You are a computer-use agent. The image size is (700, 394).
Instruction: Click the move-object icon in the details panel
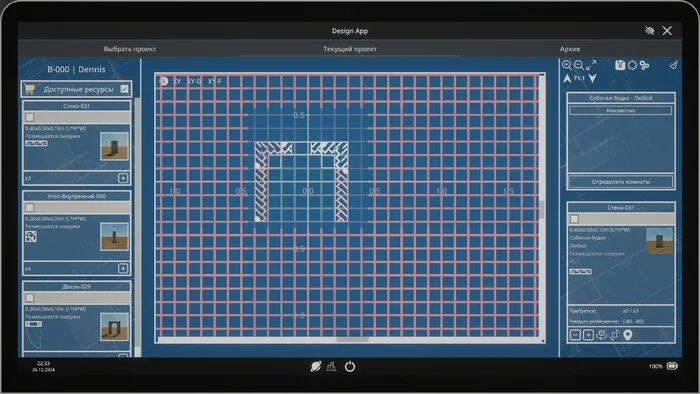601,335
